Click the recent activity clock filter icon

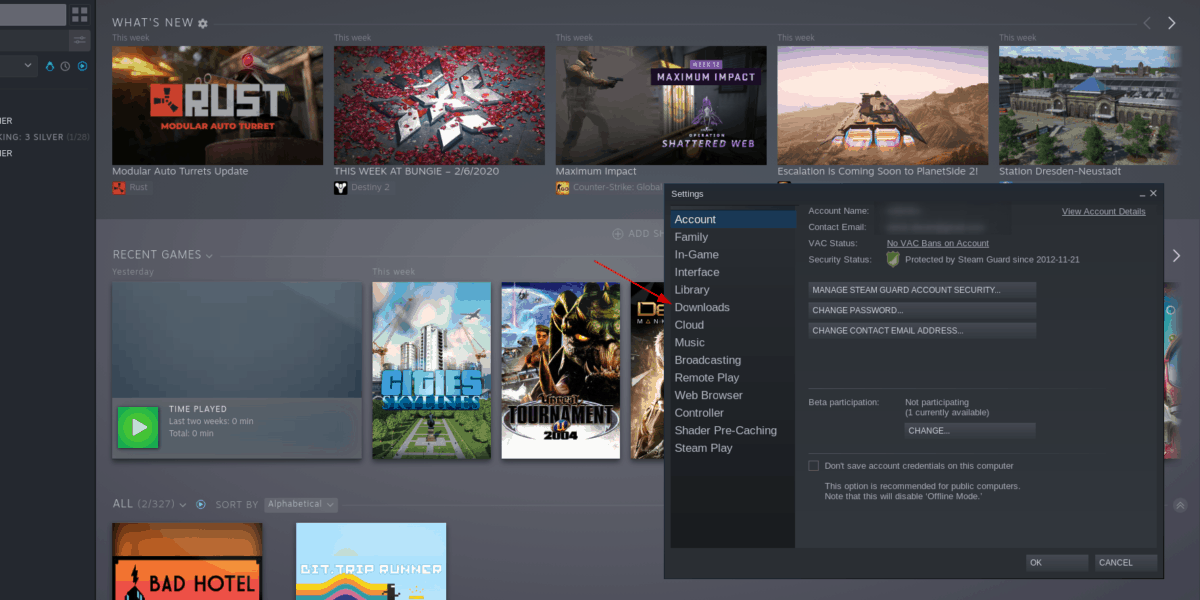pyautogui.click(x=66, y=66)
